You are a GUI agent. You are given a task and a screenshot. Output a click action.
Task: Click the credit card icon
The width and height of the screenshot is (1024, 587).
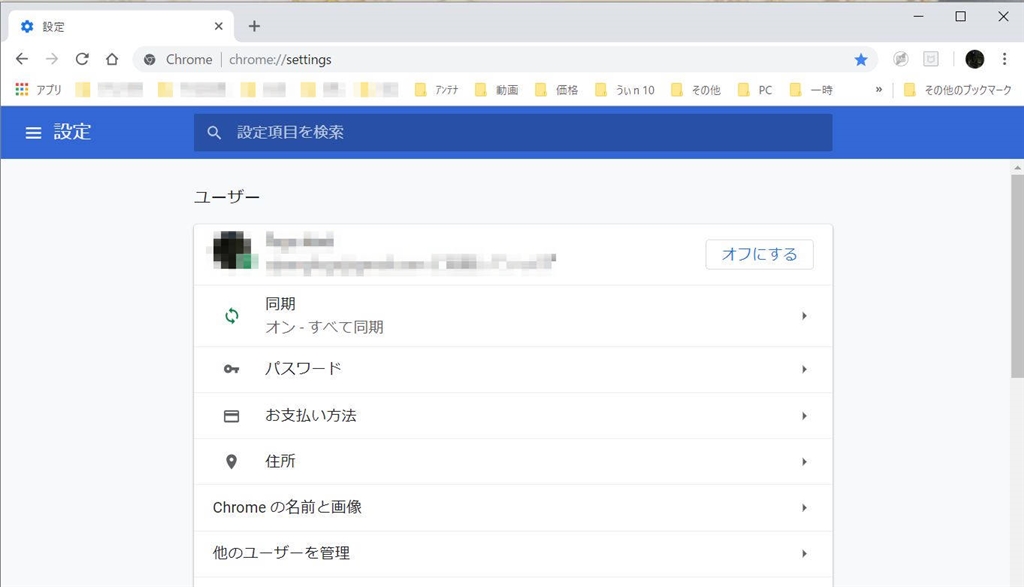point(231,416)
